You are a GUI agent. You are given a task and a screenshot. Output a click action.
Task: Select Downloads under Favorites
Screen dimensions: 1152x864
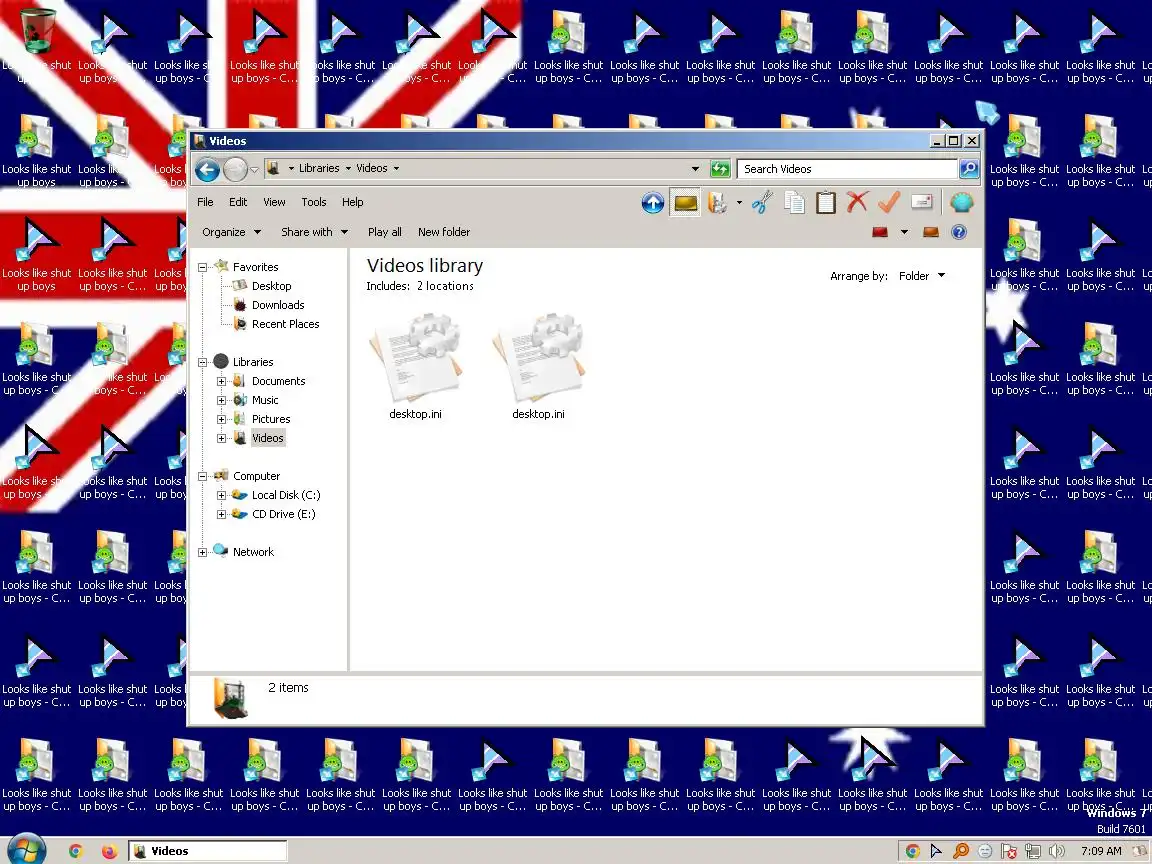[278, 305]
